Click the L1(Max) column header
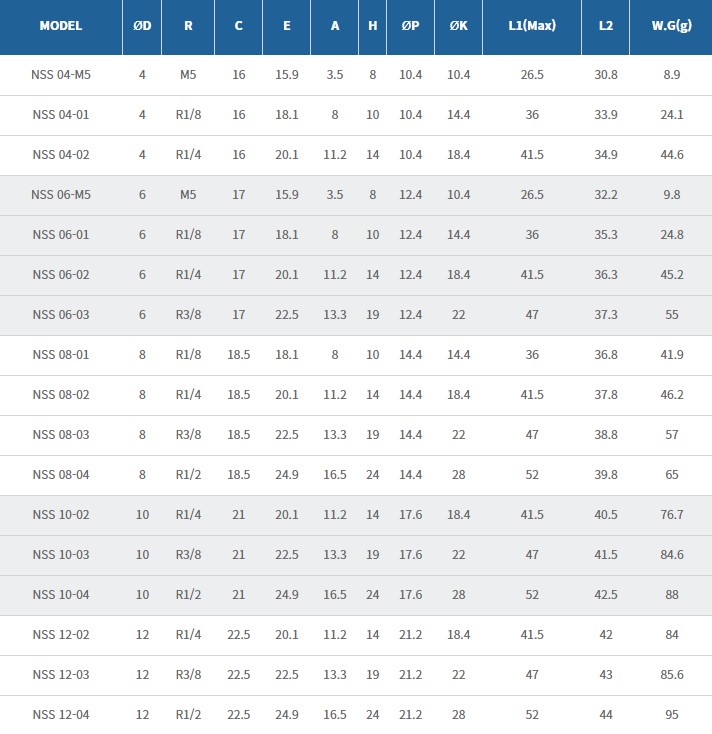The height and width of the screenshot is (734, 712). (532, 26)
